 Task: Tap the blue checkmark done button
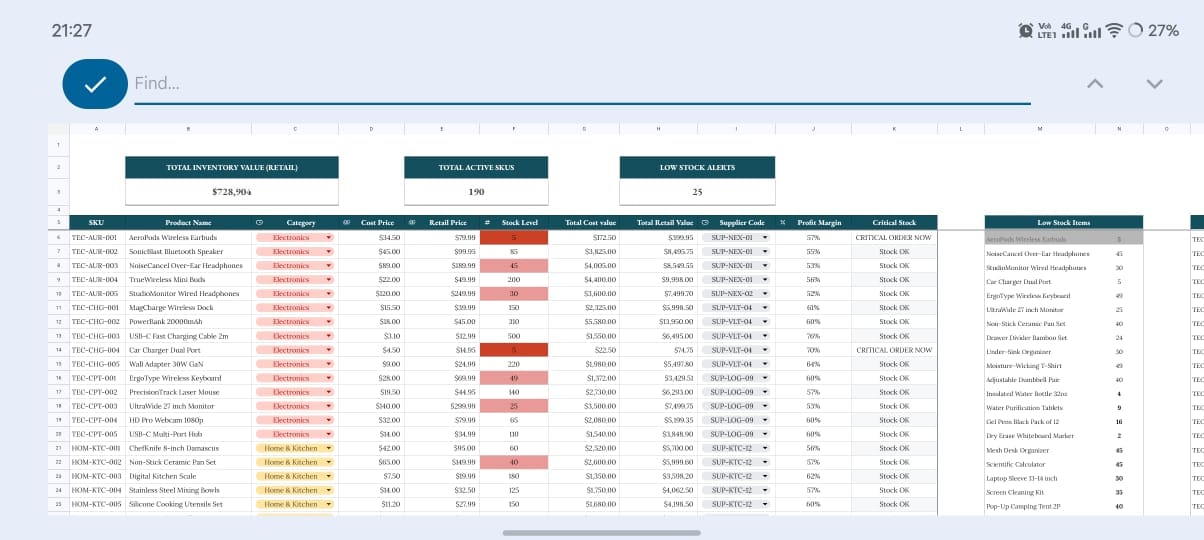[x=95, y=84]
